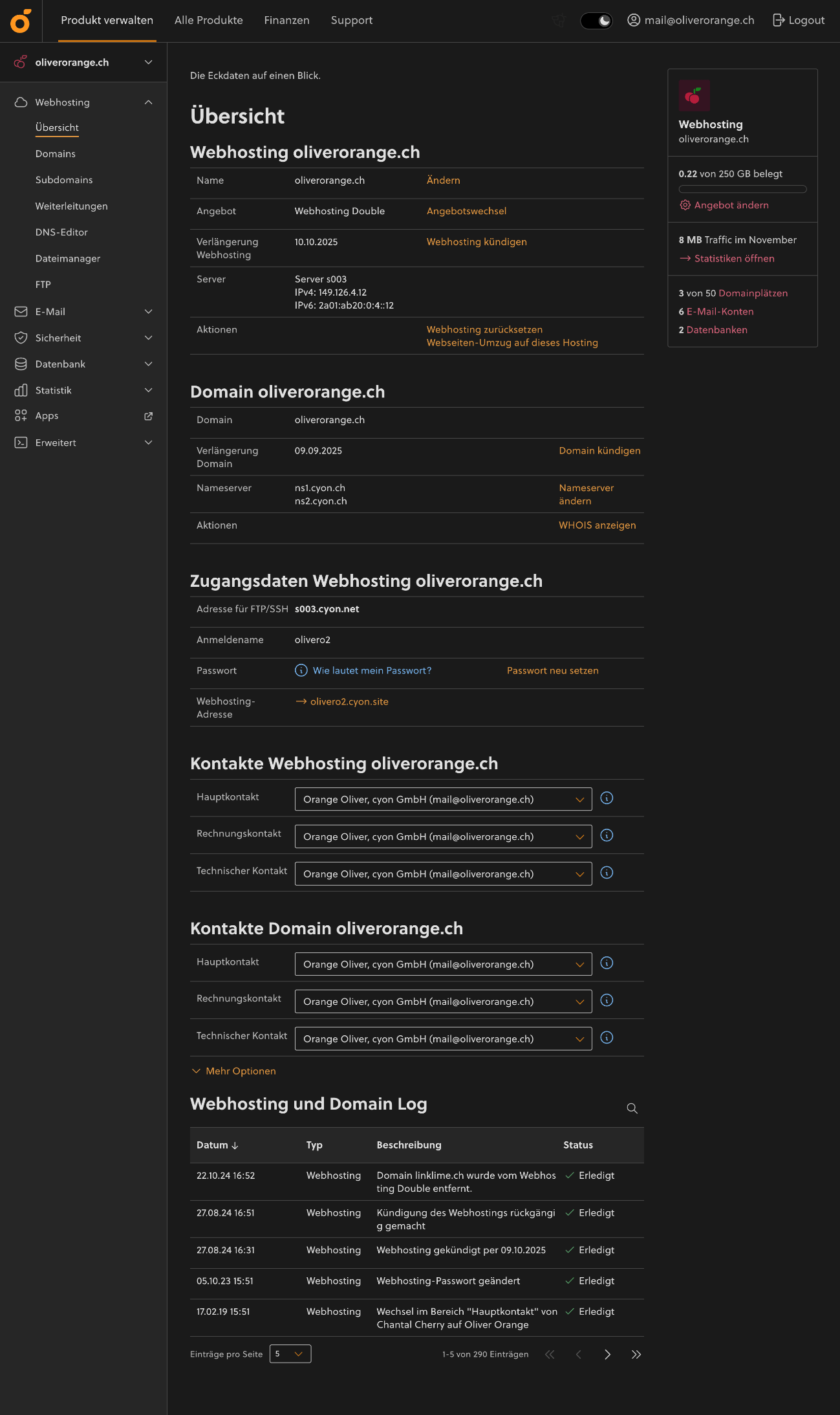
Task: Open Dateimanager in the sidebar
Action: point(68,259)
